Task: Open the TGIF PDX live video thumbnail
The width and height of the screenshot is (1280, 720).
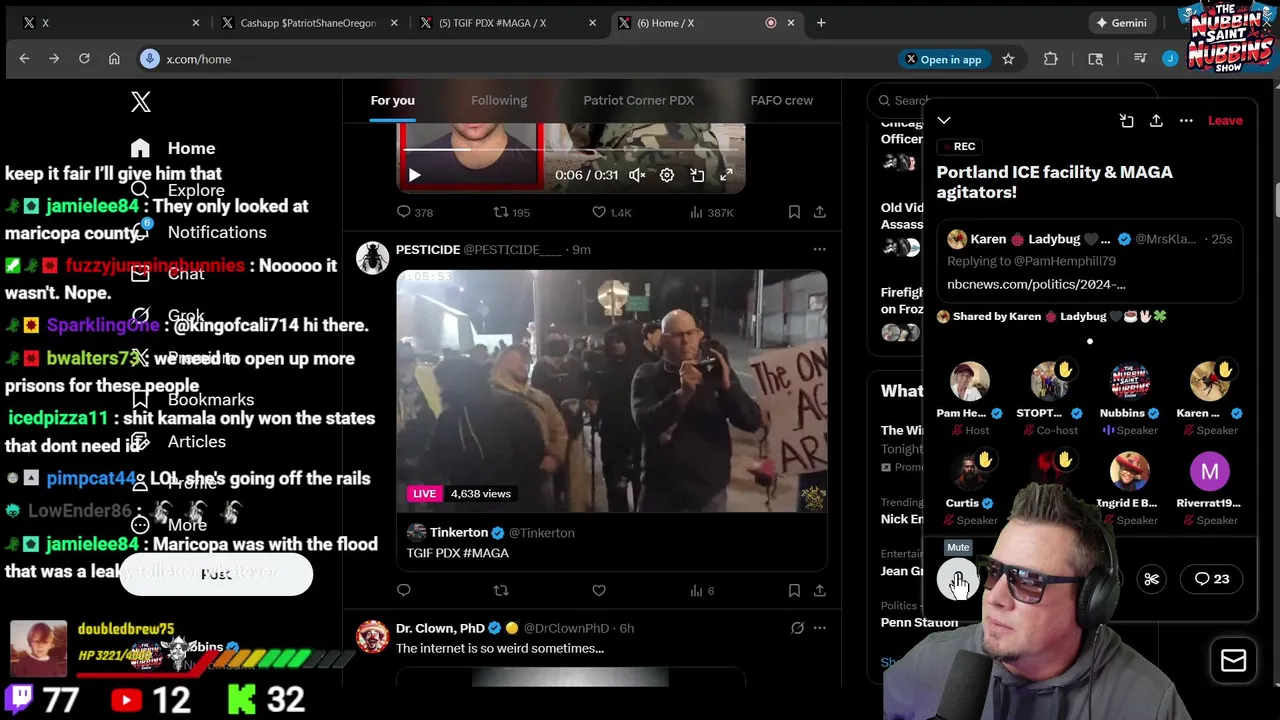Action: [x=611, y=391]
